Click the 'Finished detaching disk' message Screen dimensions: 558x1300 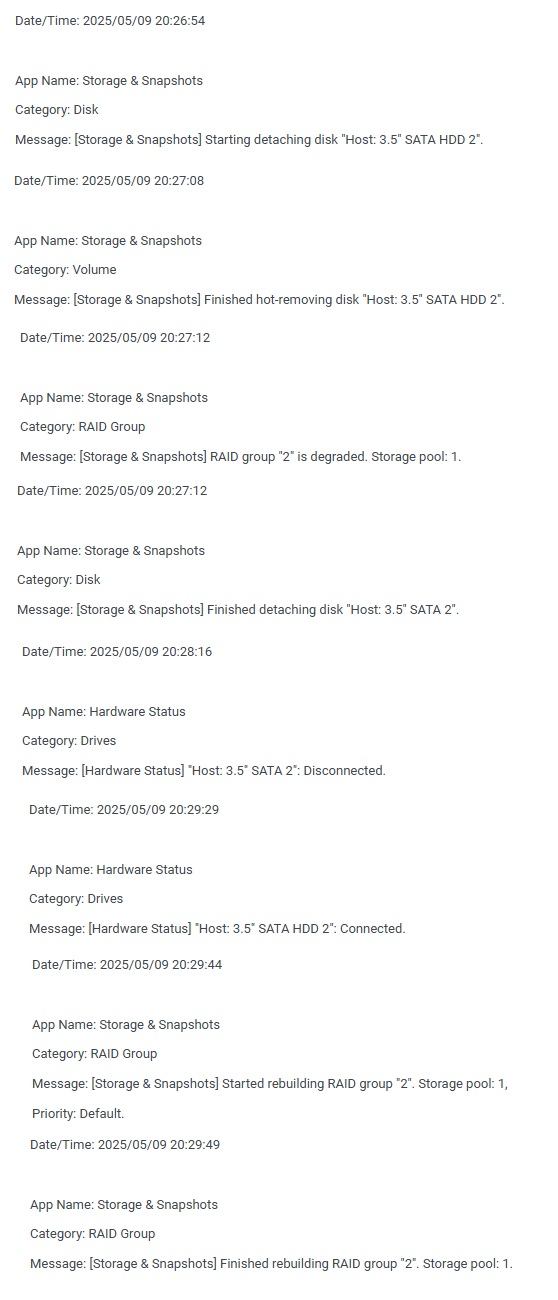(x=238, y=610)
